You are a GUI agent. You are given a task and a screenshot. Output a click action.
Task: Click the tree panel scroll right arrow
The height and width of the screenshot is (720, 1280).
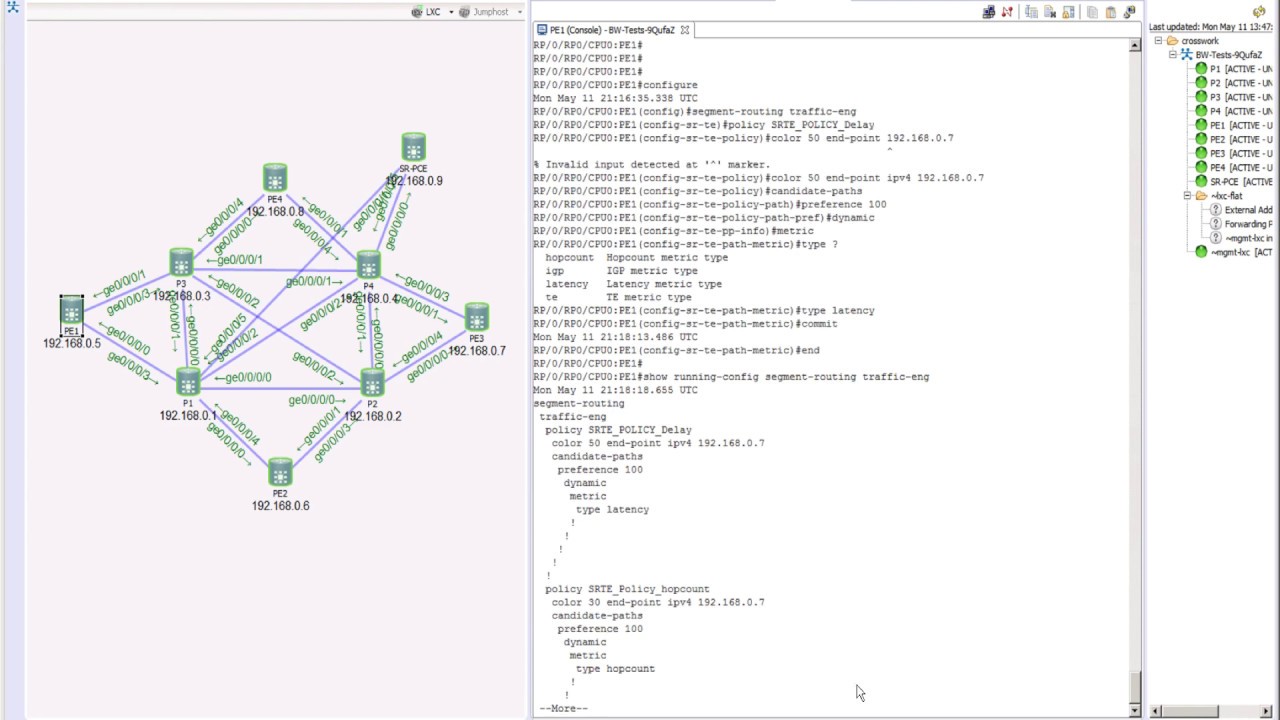[1268, 711]
